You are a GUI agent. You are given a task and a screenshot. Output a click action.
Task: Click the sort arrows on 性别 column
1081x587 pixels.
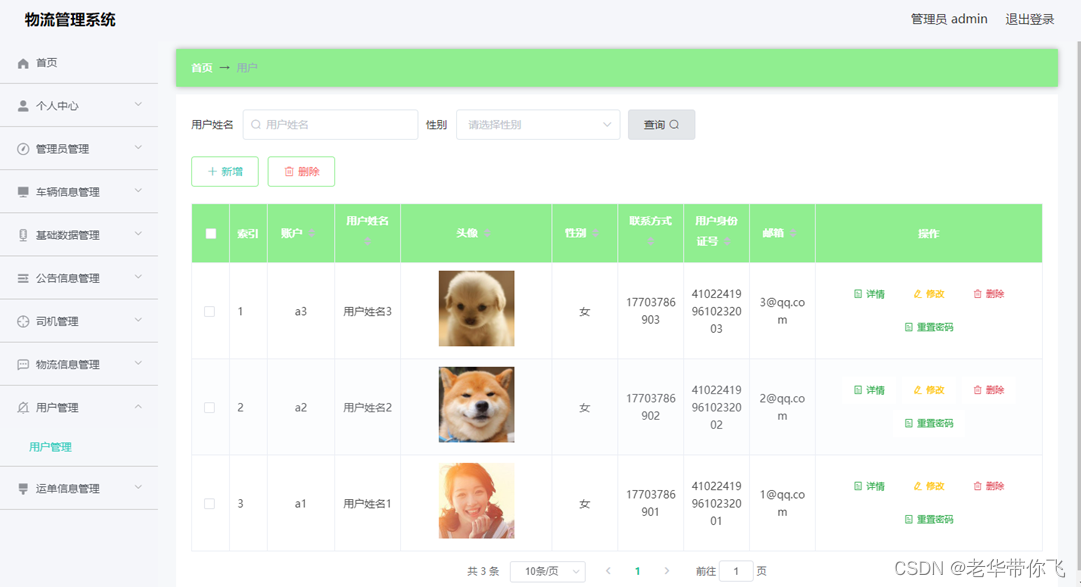coord(595,233)
